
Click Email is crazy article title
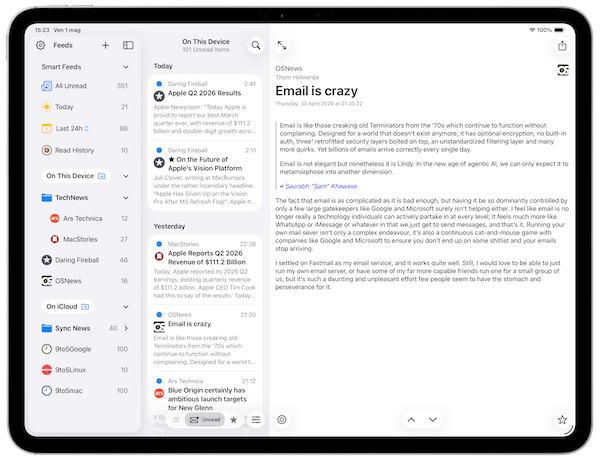pos(316,91)
